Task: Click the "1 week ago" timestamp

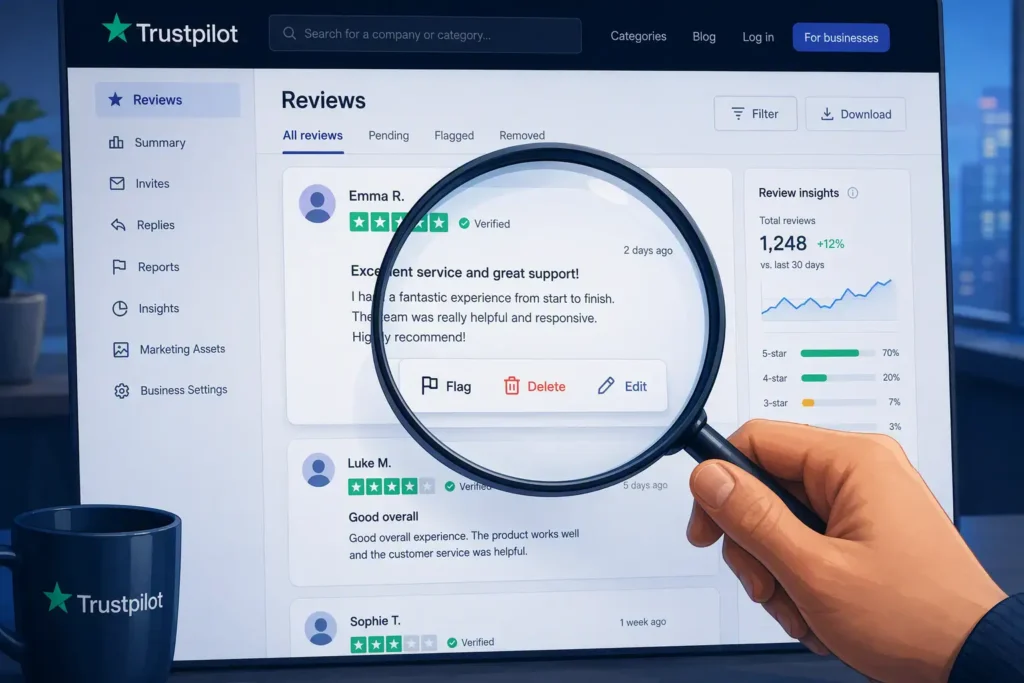Action: [x=643, y=622]
